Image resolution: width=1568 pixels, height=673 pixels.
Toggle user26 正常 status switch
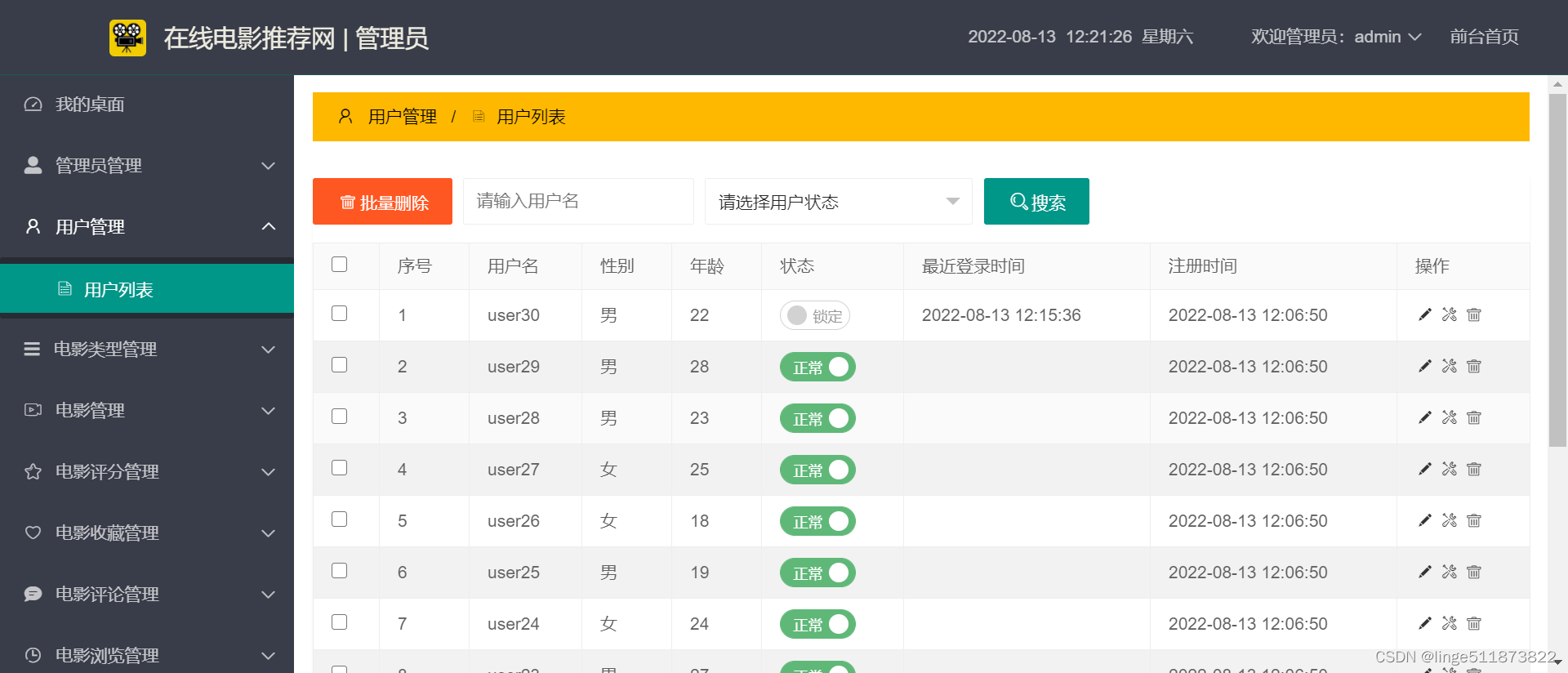coord(817,522)
